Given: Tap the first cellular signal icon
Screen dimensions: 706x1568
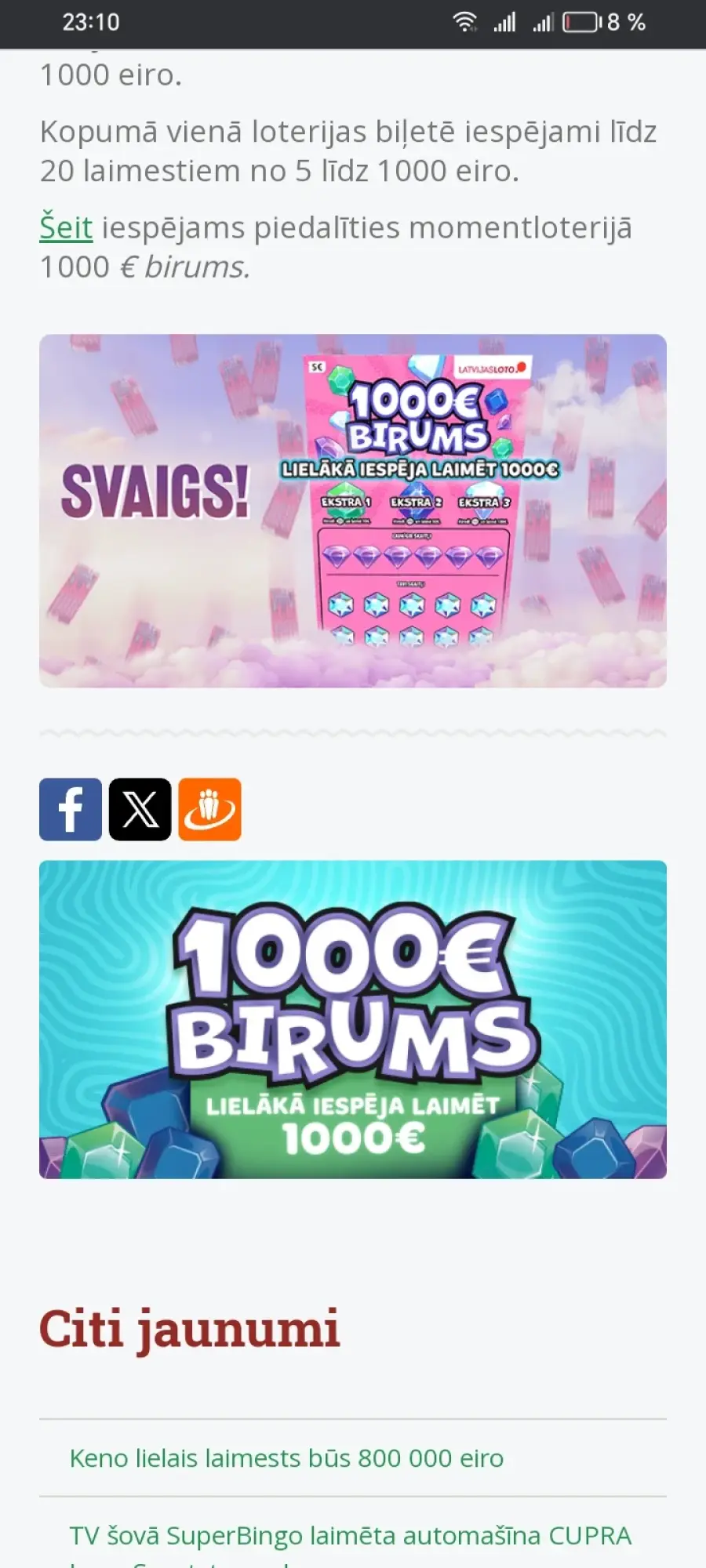Looking at the screenshot, I should click(504, 22).
